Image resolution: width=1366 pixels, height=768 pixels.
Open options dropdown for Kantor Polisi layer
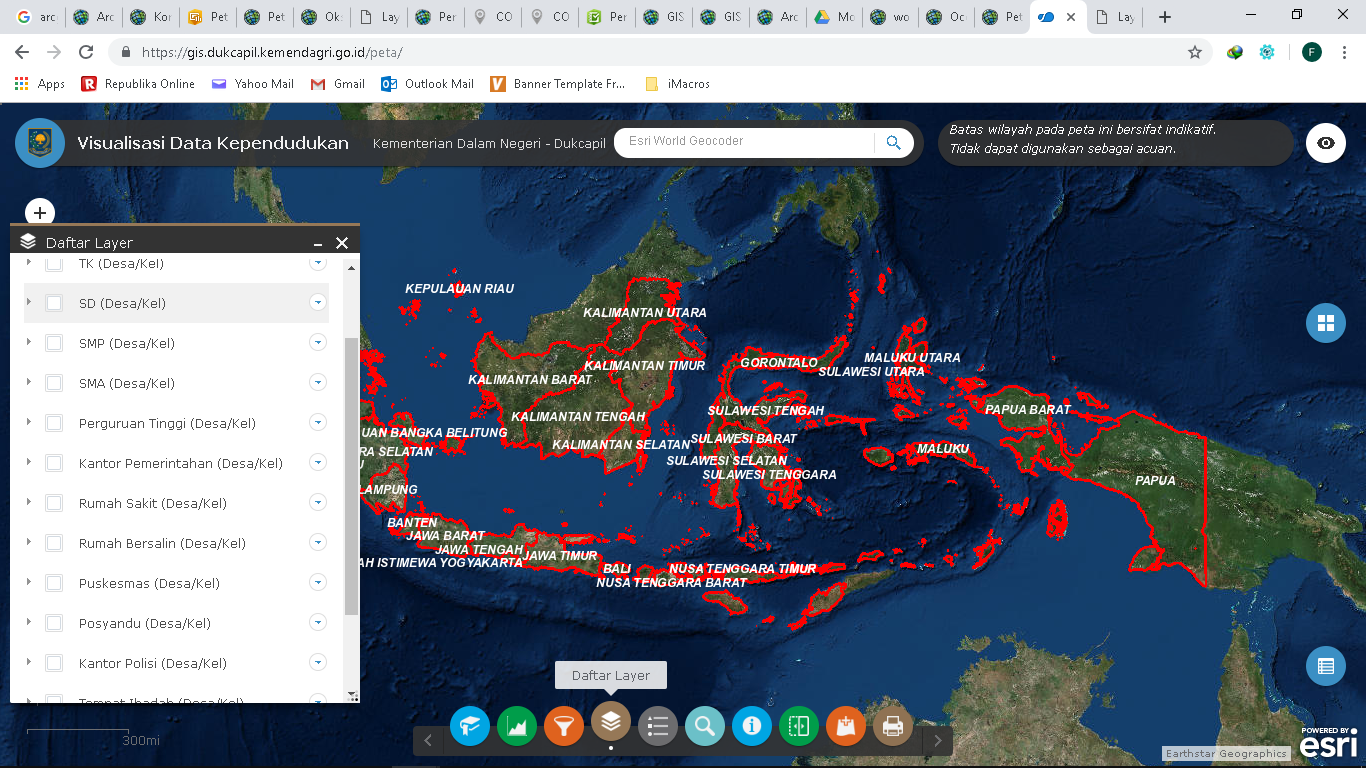318,663
